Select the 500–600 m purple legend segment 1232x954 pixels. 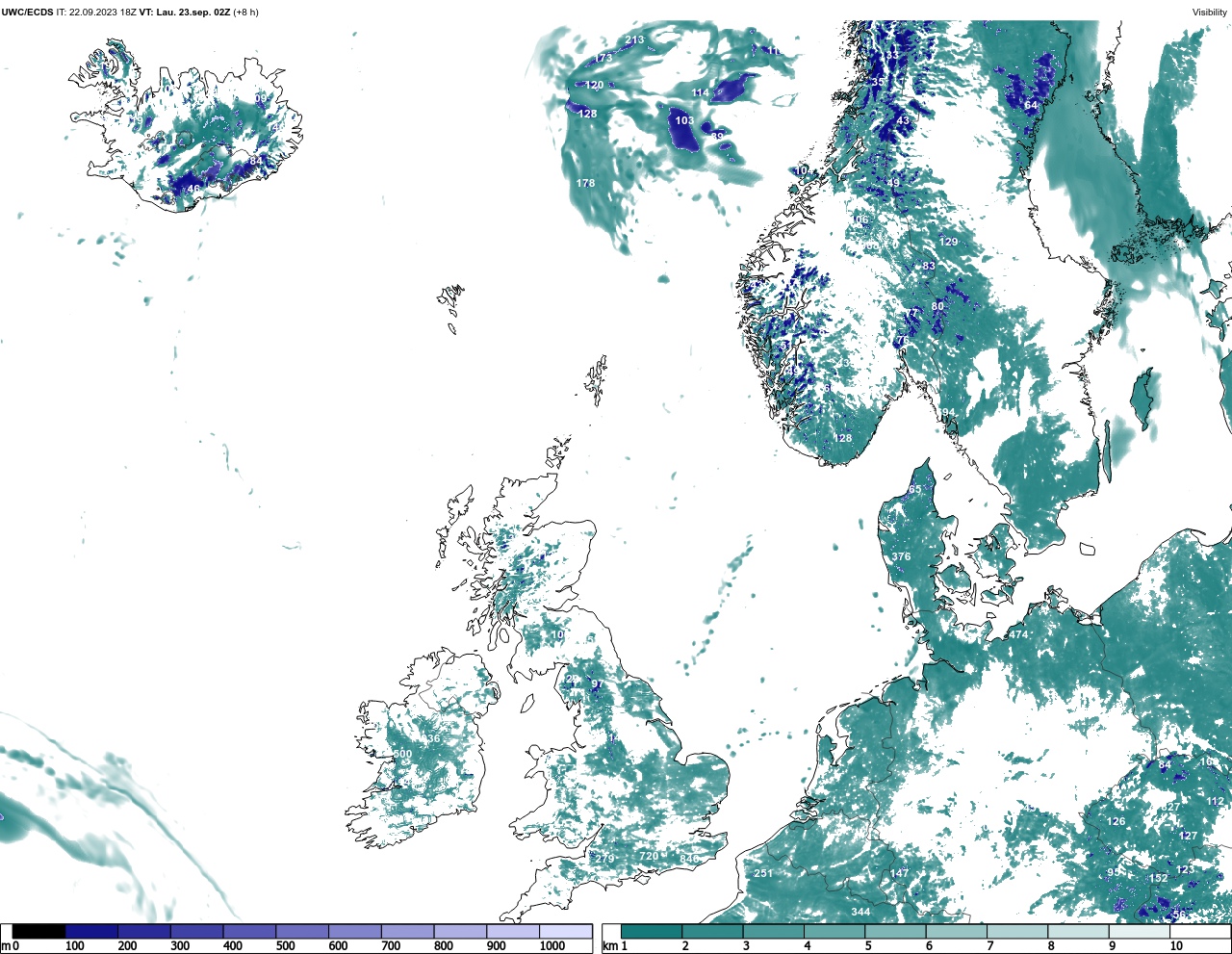pos(302,932)
